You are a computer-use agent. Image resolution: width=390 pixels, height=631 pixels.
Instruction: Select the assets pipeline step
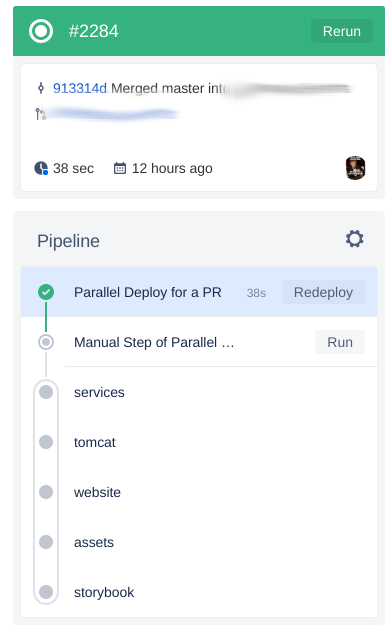point(199,542)
